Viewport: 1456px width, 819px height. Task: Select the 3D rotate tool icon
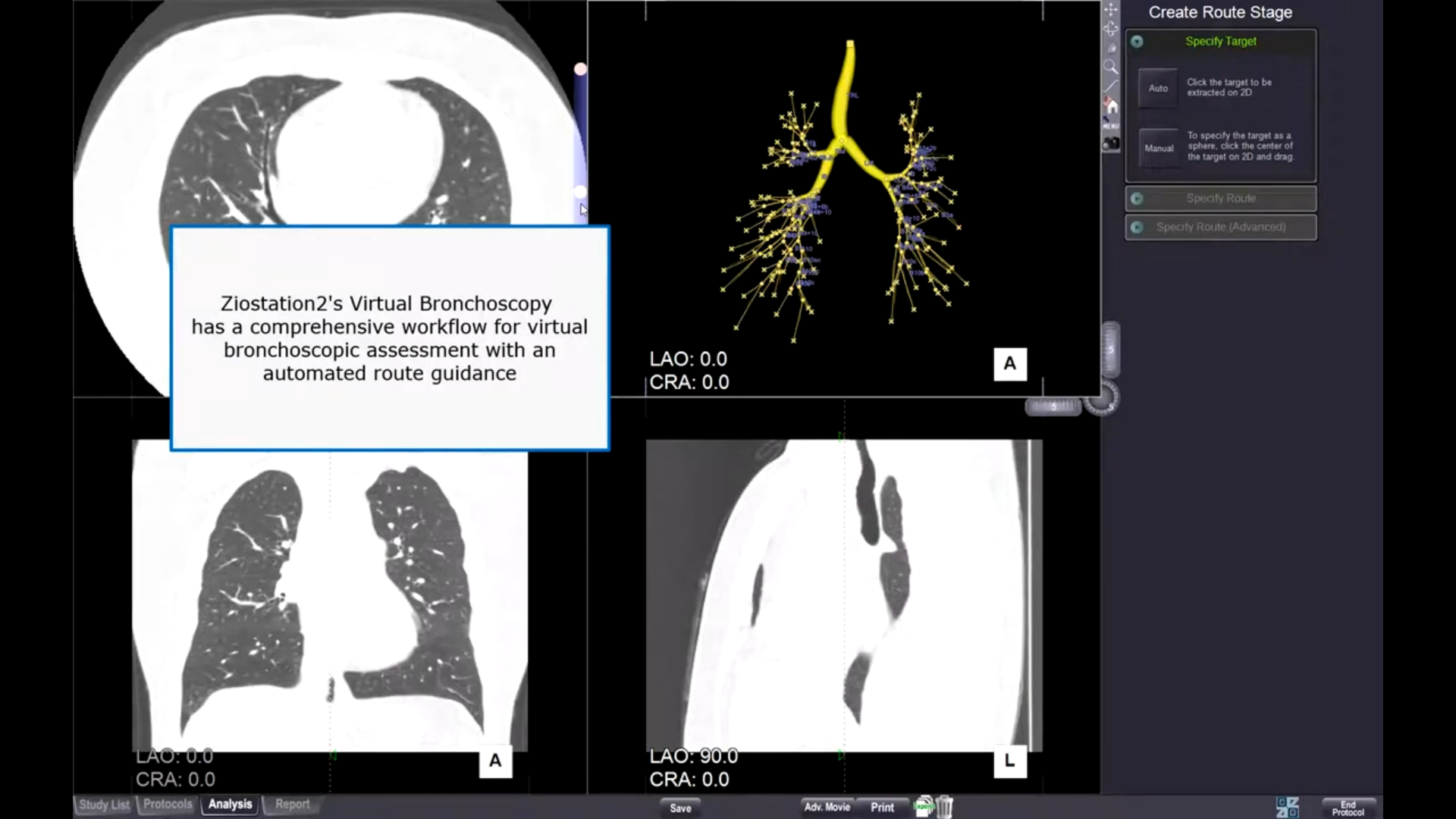pyautogui.click(x=1111, y=29)
